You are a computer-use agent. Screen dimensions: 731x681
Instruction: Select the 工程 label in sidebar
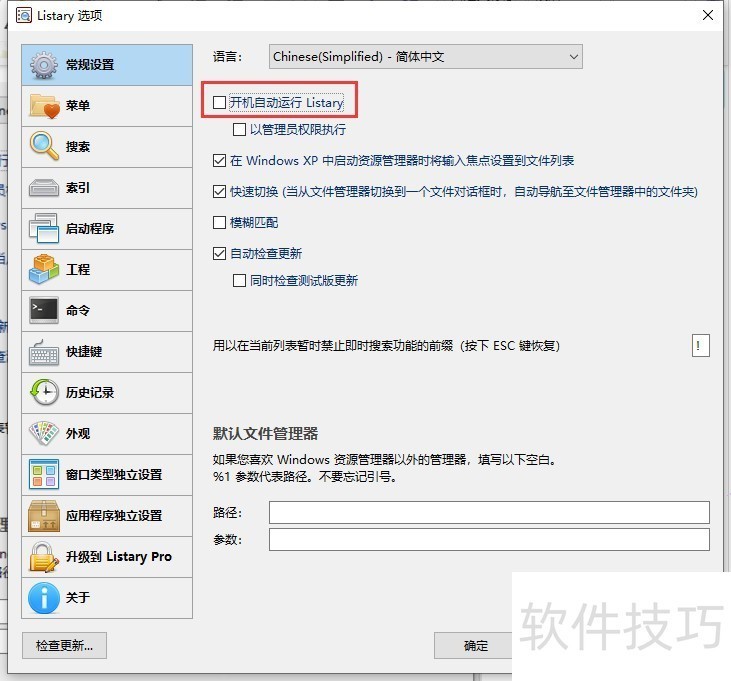(x=78, y=269)
